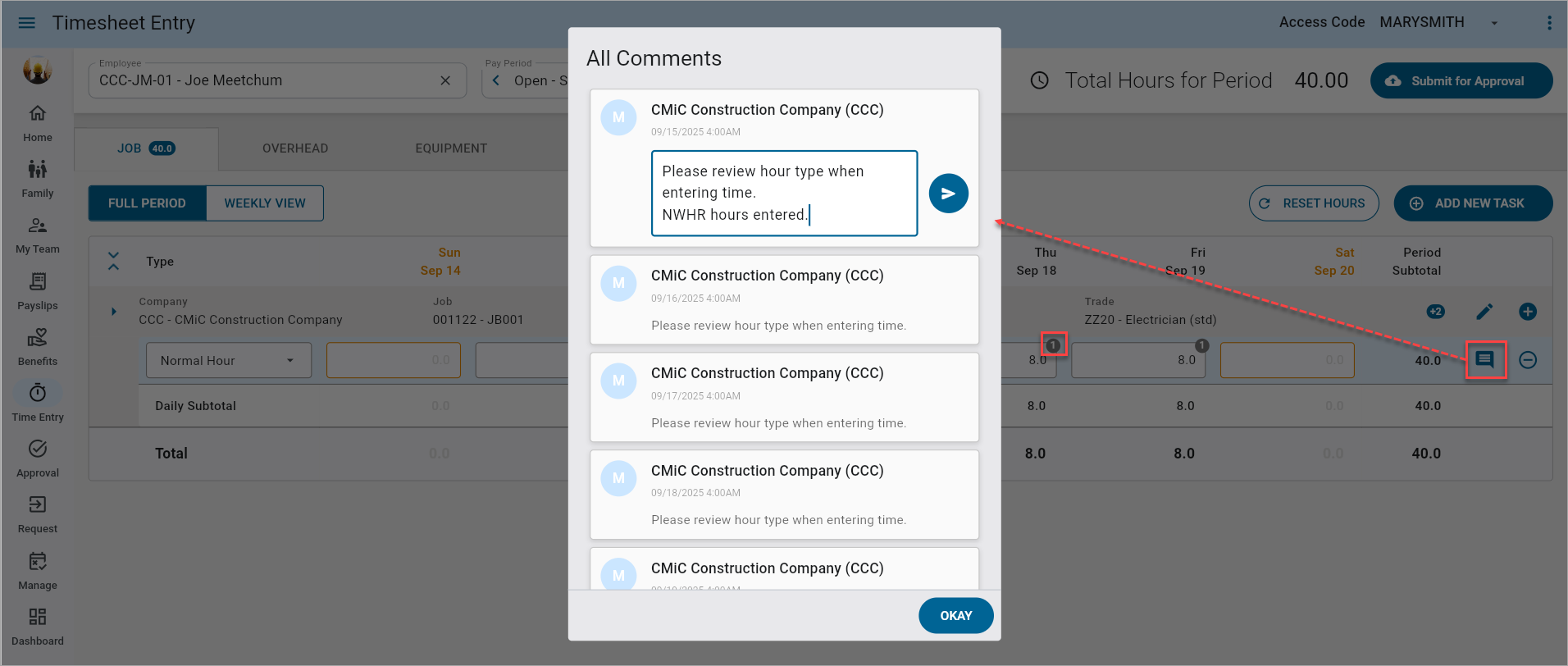
Task: Open Request in sidebar
Action: click(x=38, y=515)
